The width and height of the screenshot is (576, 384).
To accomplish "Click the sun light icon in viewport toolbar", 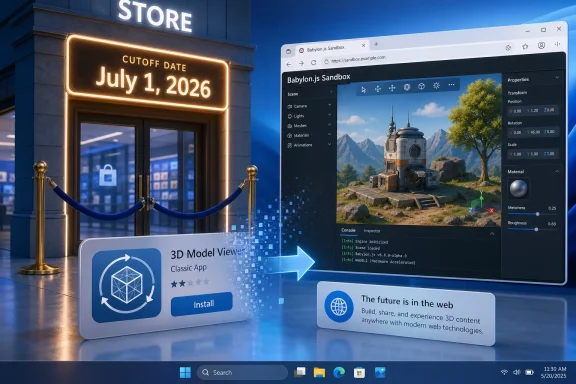I will pos(436,85).
